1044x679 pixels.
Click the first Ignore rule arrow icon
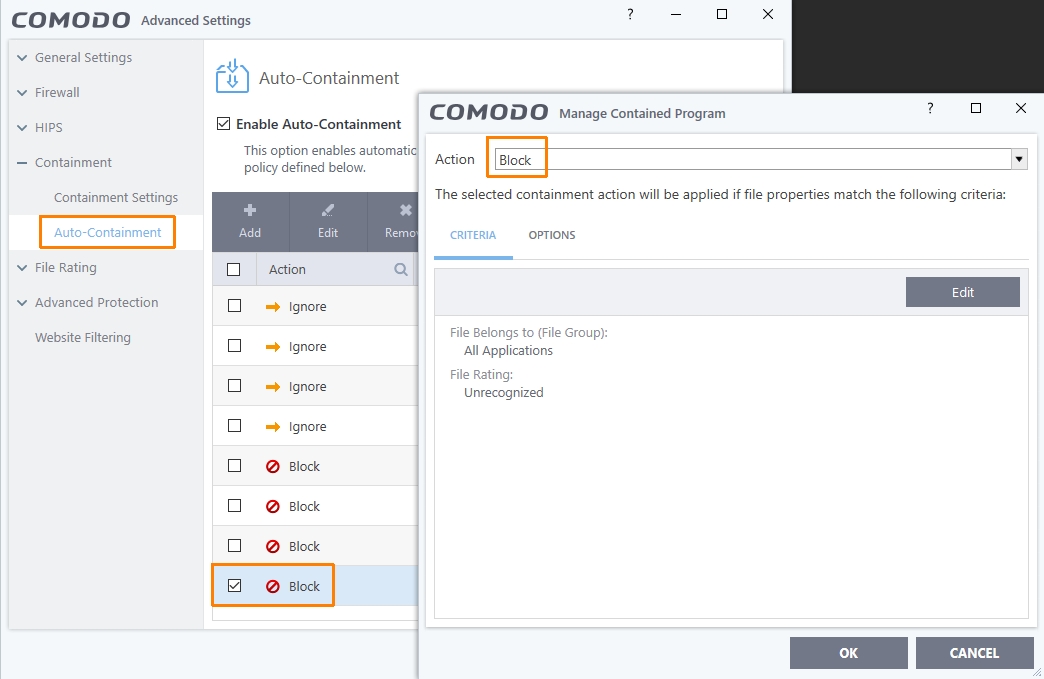(x=273, y=307)
